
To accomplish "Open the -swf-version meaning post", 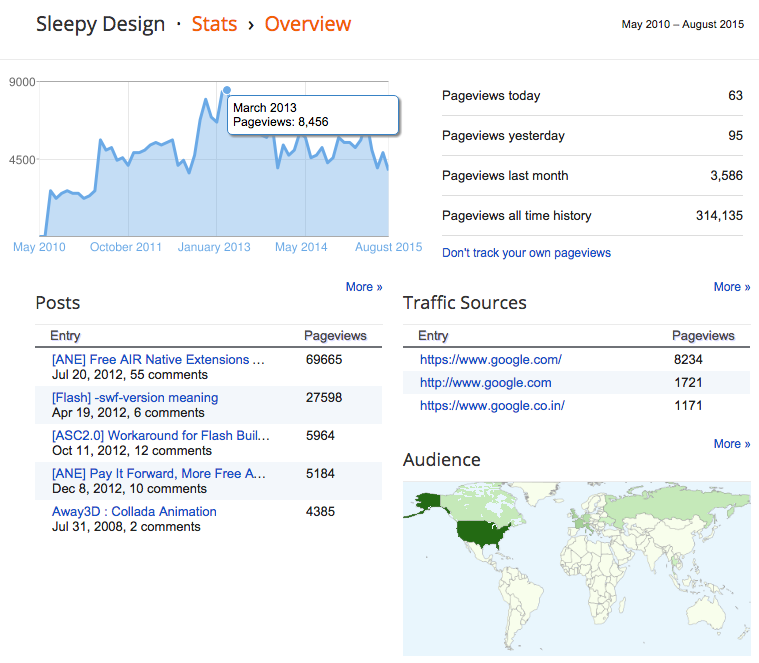I will [134, 398].
